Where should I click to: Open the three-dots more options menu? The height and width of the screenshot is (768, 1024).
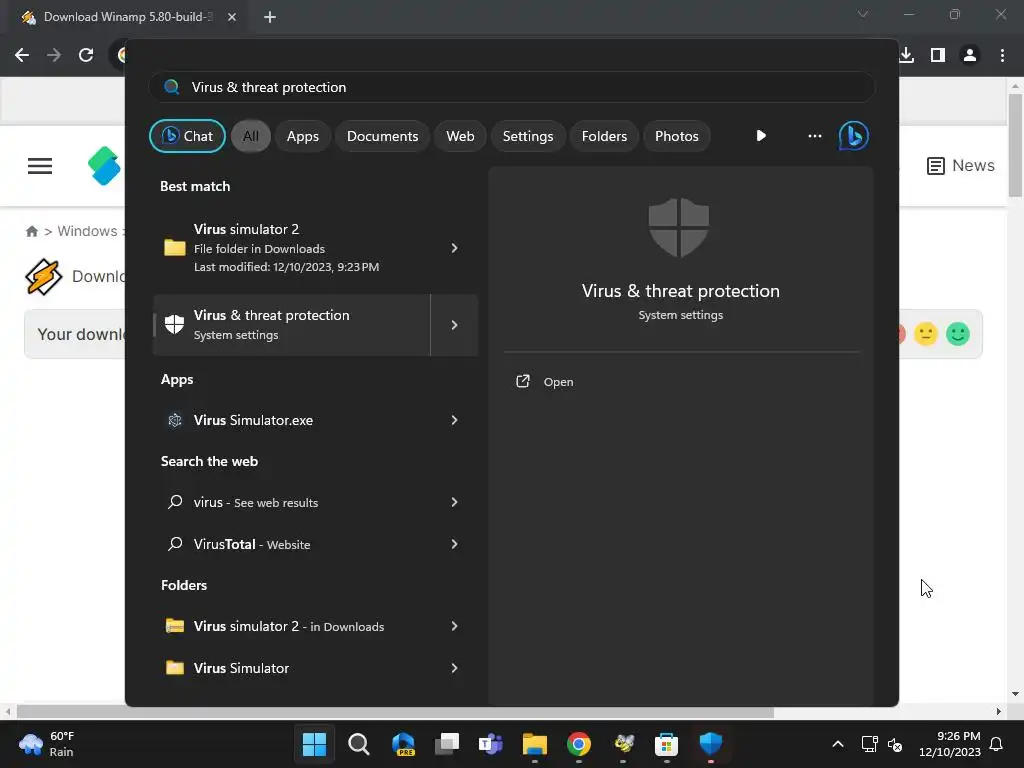tap(814, 136)
